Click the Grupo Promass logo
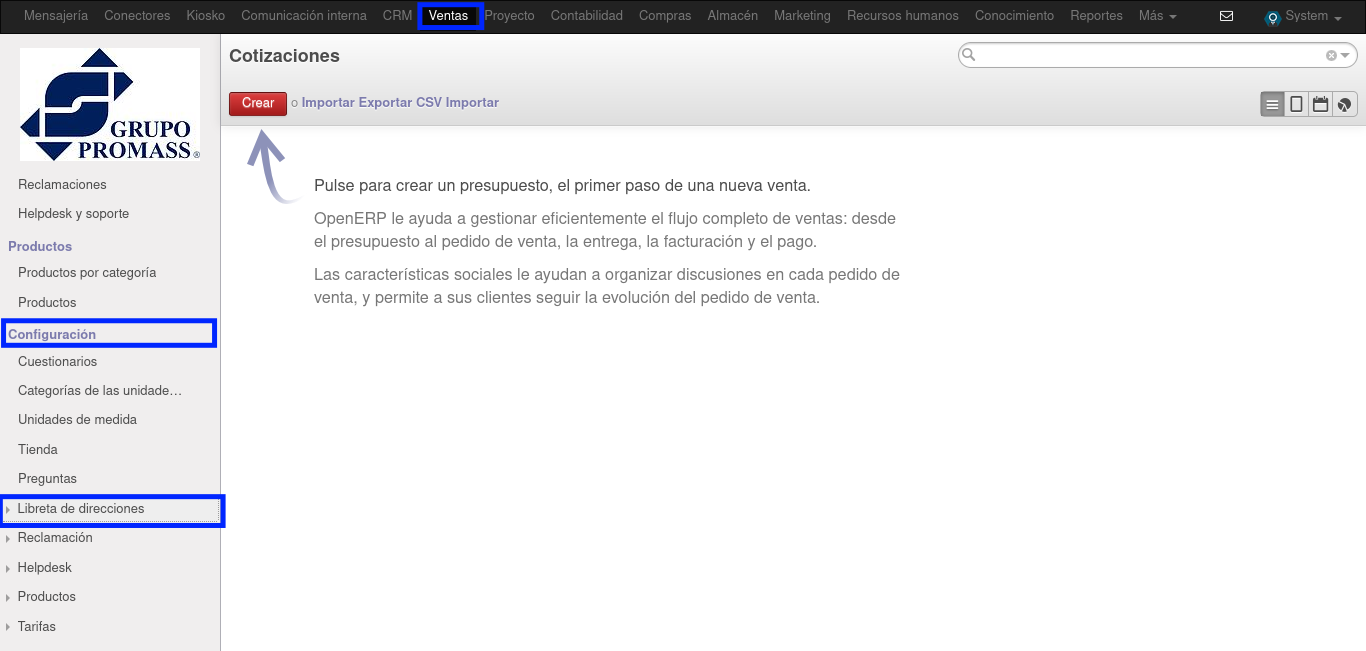The height and width of the screenshot is (651, 1366). pyautogui.click(x=110, y=104)
